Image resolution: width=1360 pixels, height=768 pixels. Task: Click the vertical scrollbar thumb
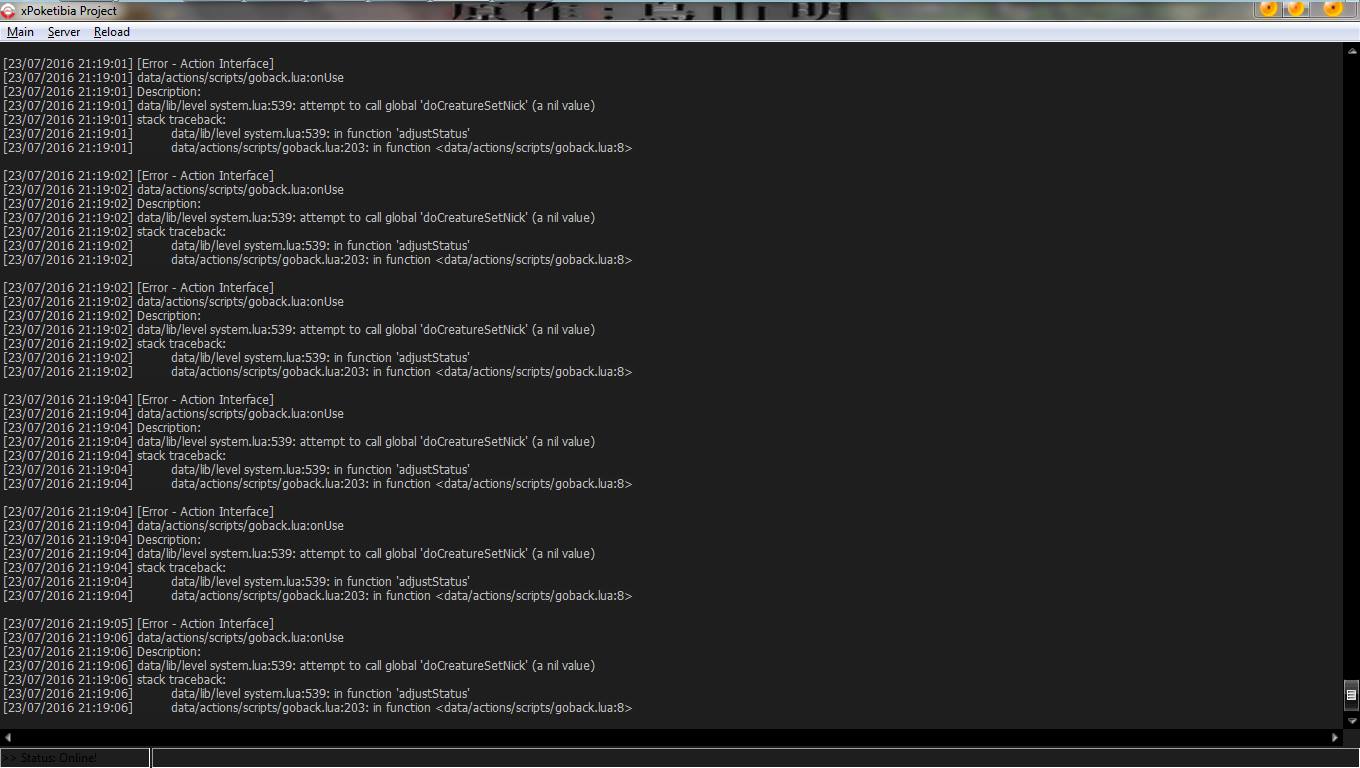click(x=1351, y=694)
